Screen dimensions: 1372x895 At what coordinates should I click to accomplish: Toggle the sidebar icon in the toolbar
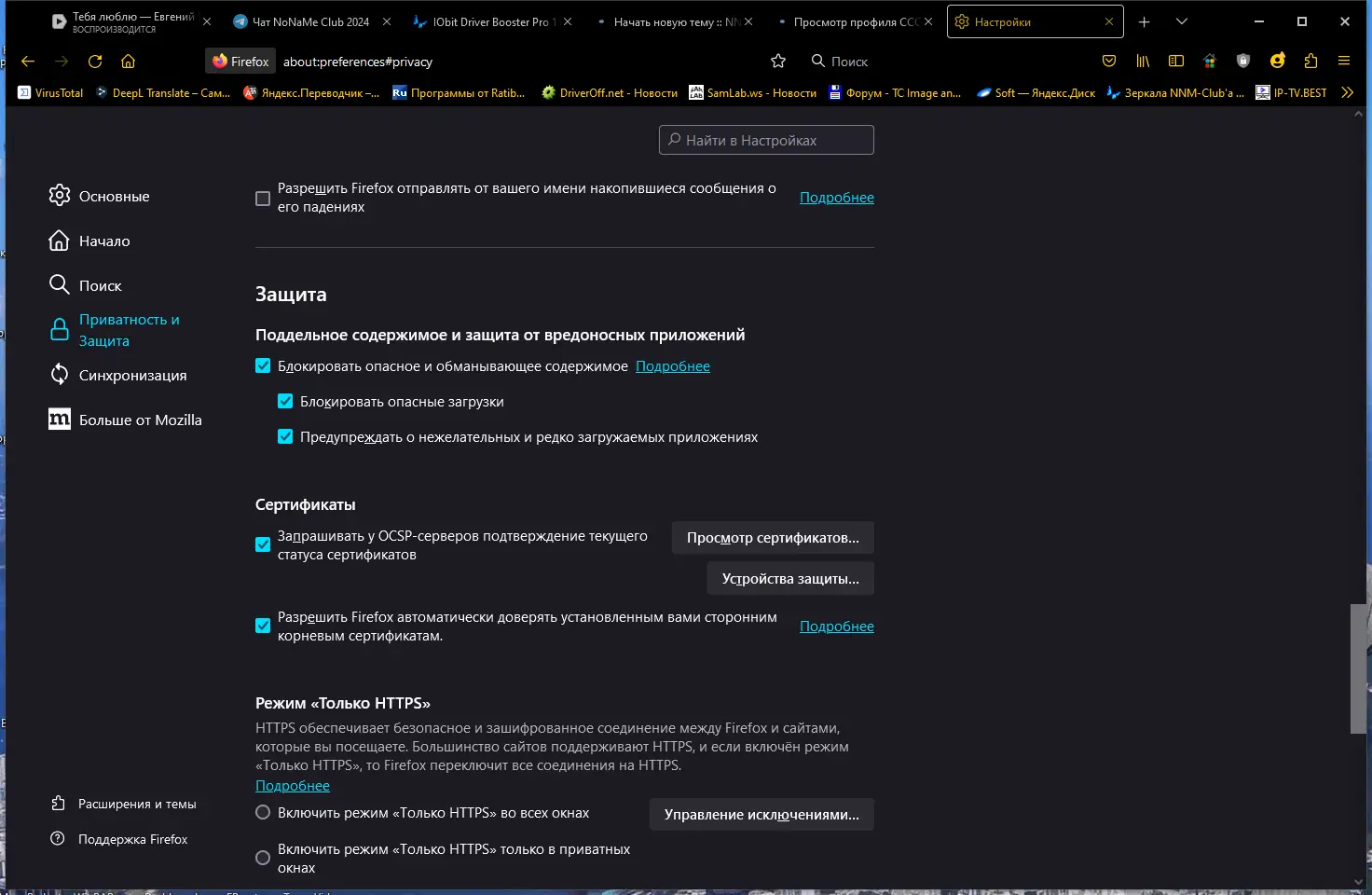point(1175,61)
